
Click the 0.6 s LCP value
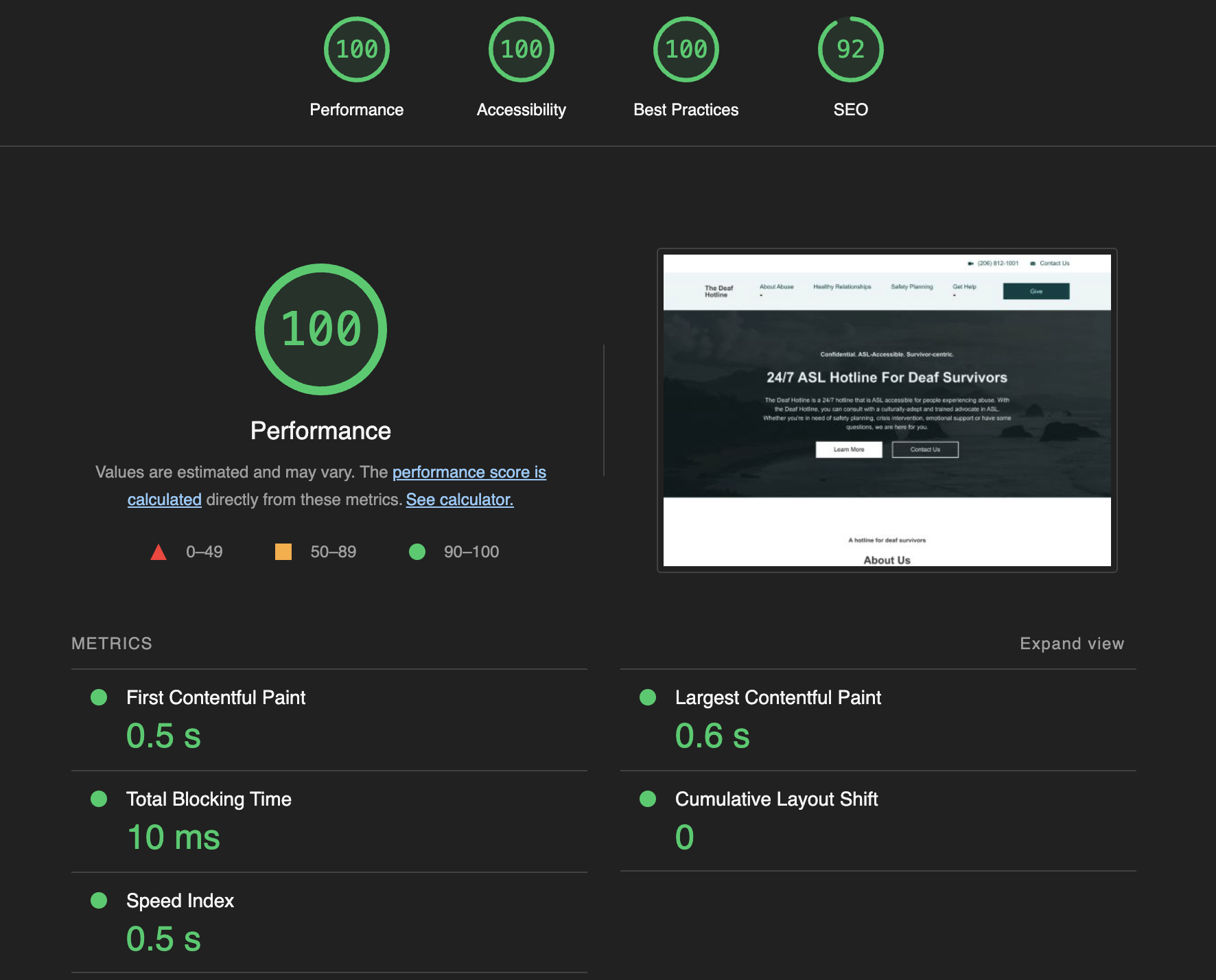(712, 736)
